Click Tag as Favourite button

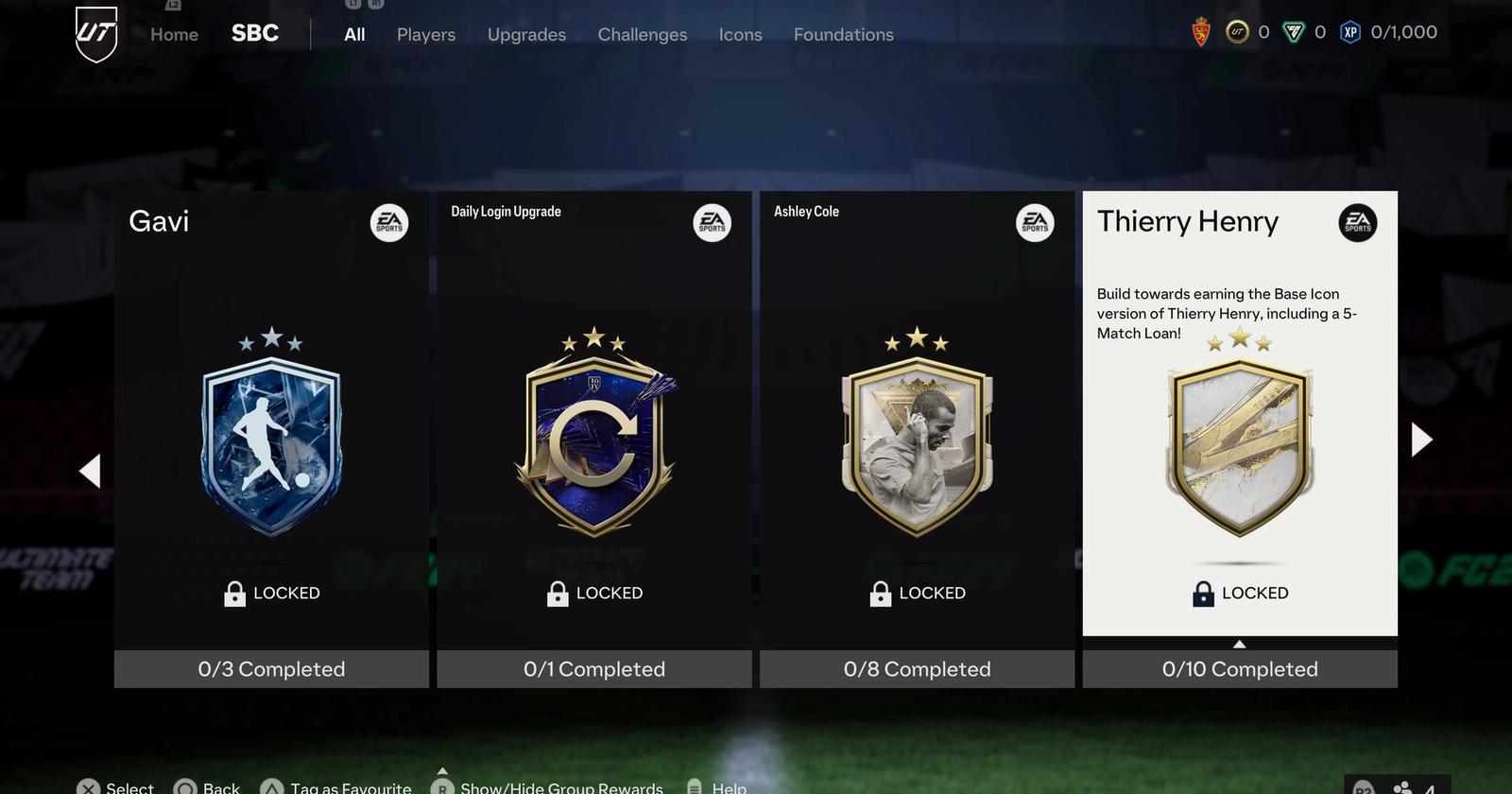pyautogui.click(x=336, y=786)
